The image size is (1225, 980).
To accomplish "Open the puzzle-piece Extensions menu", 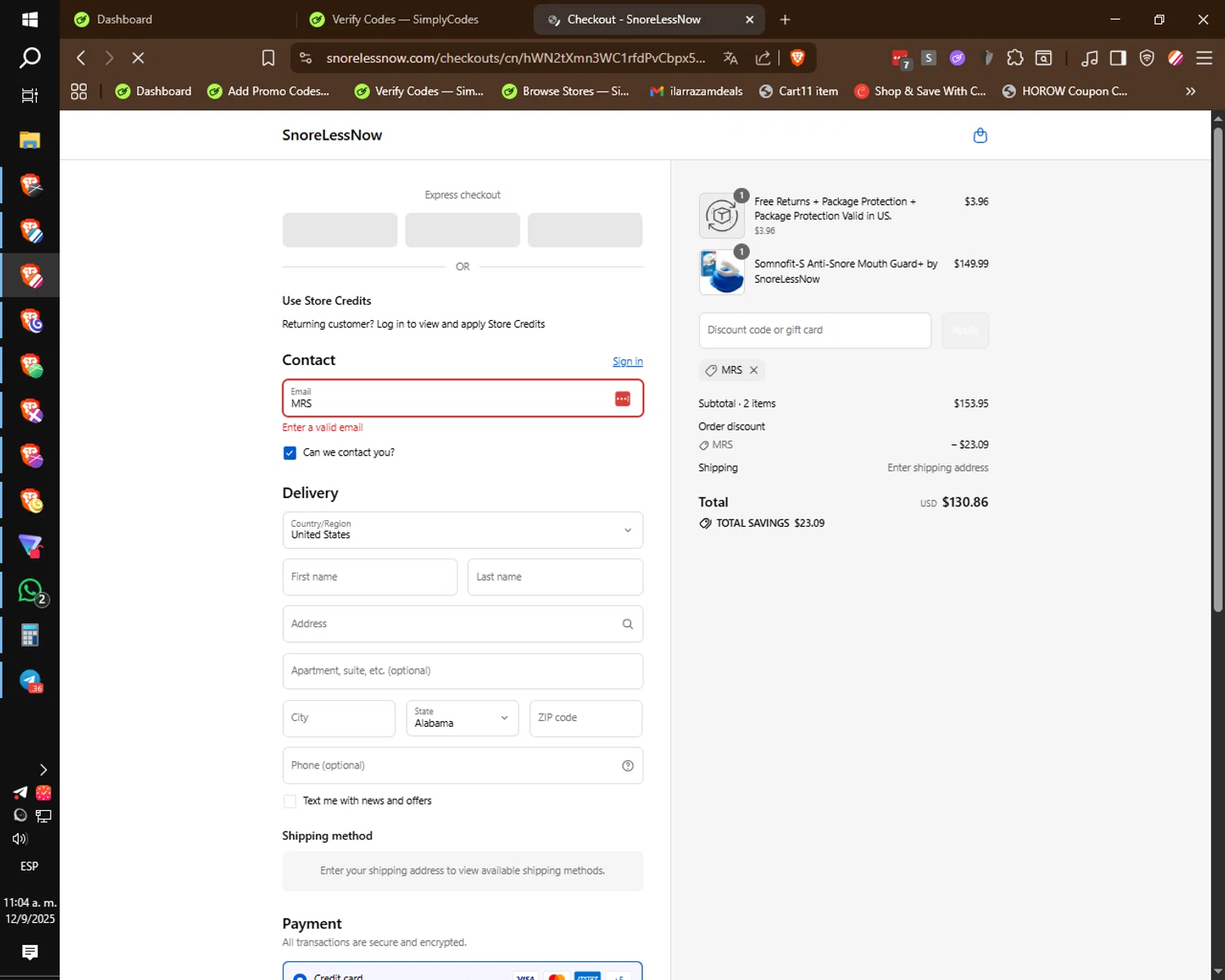I will coord(1015,58).
